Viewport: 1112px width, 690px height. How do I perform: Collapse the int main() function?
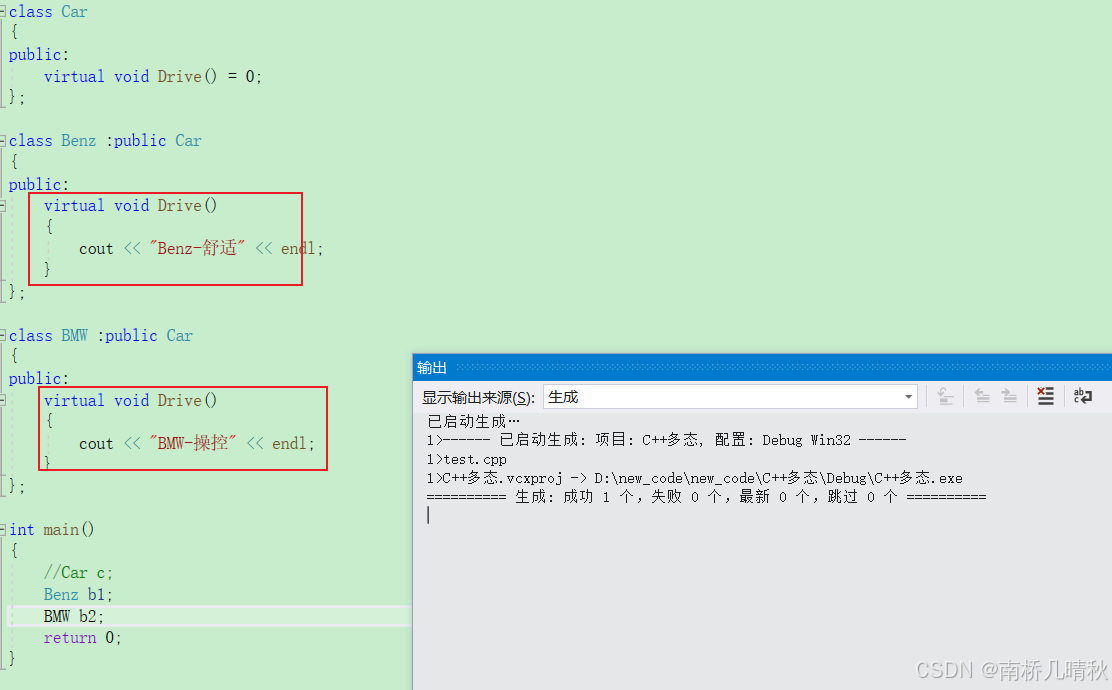(3, 530)
